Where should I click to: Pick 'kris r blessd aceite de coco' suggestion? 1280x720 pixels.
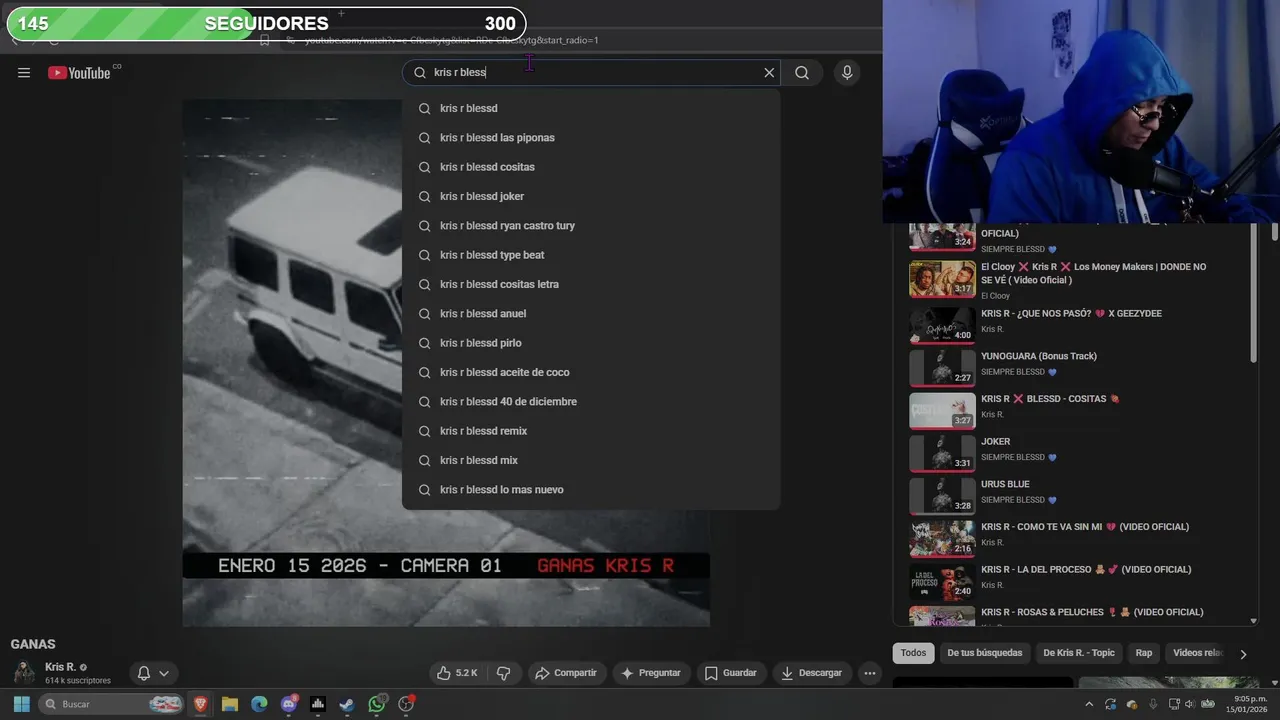point(591,372)
